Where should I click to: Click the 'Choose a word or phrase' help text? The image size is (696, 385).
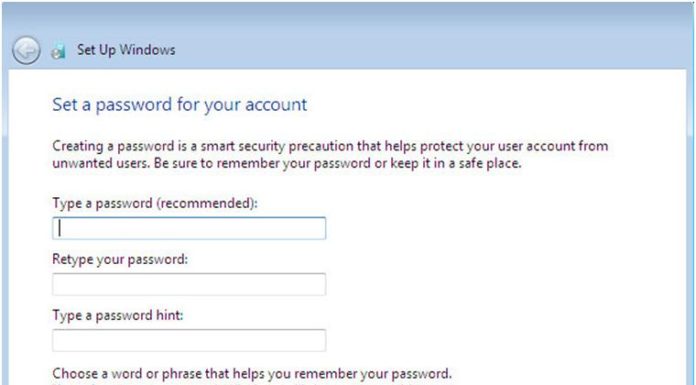252,373
